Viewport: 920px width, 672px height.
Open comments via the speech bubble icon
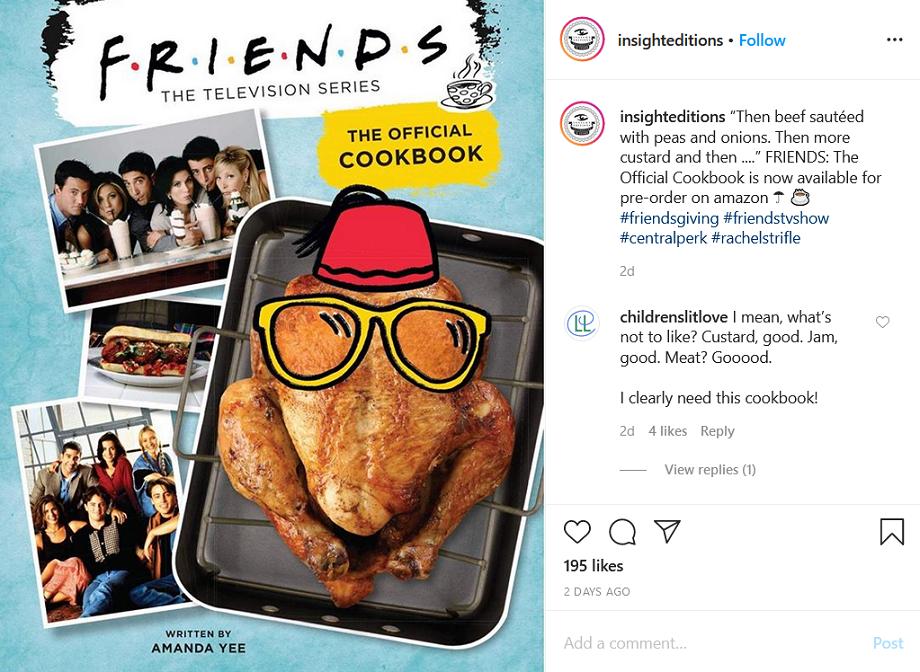[x=622, y=532]
